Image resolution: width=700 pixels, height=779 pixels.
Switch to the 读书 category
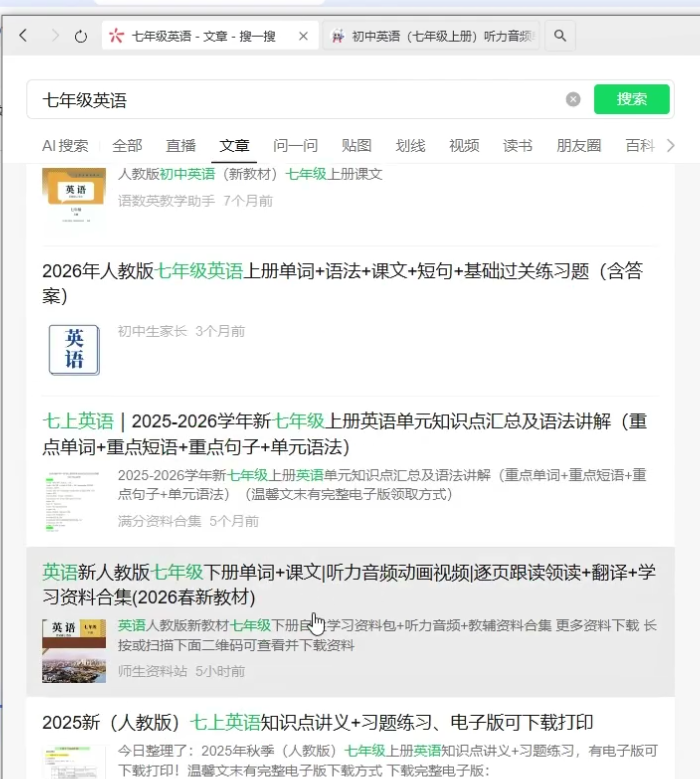pyautogui.click(x=518, y=146)
